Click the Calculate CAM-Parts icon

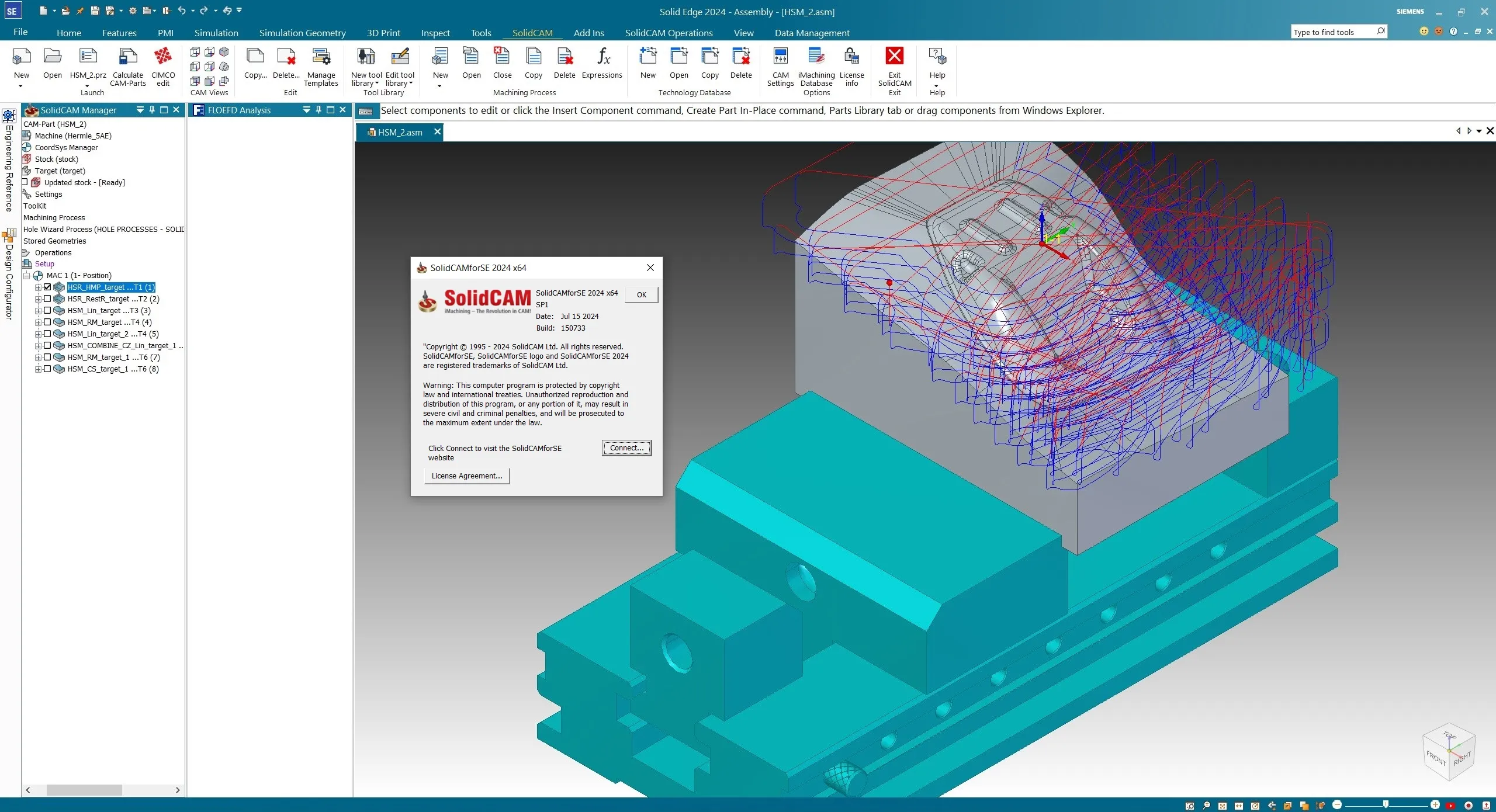[x=127, y=56]
